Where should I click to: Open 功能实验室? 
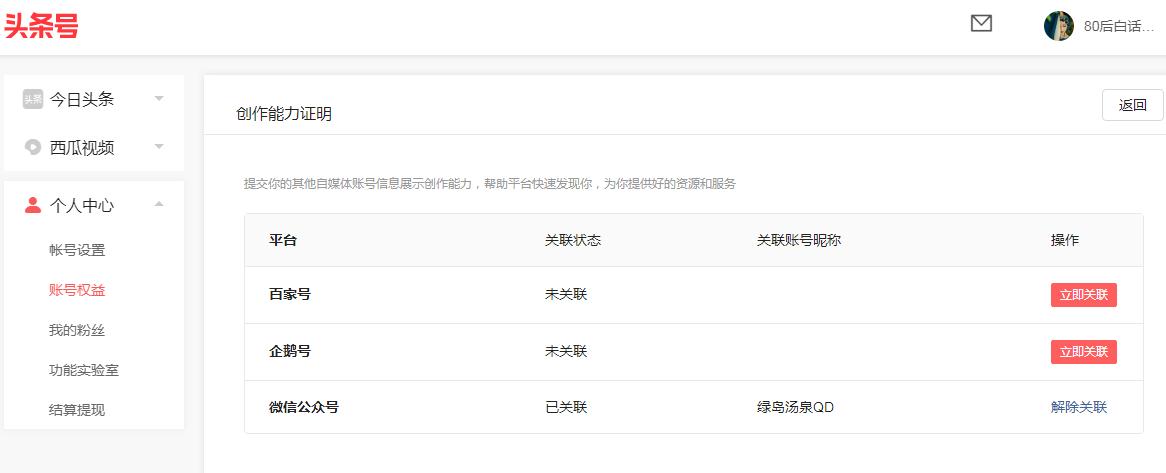[x=84, y=370]
